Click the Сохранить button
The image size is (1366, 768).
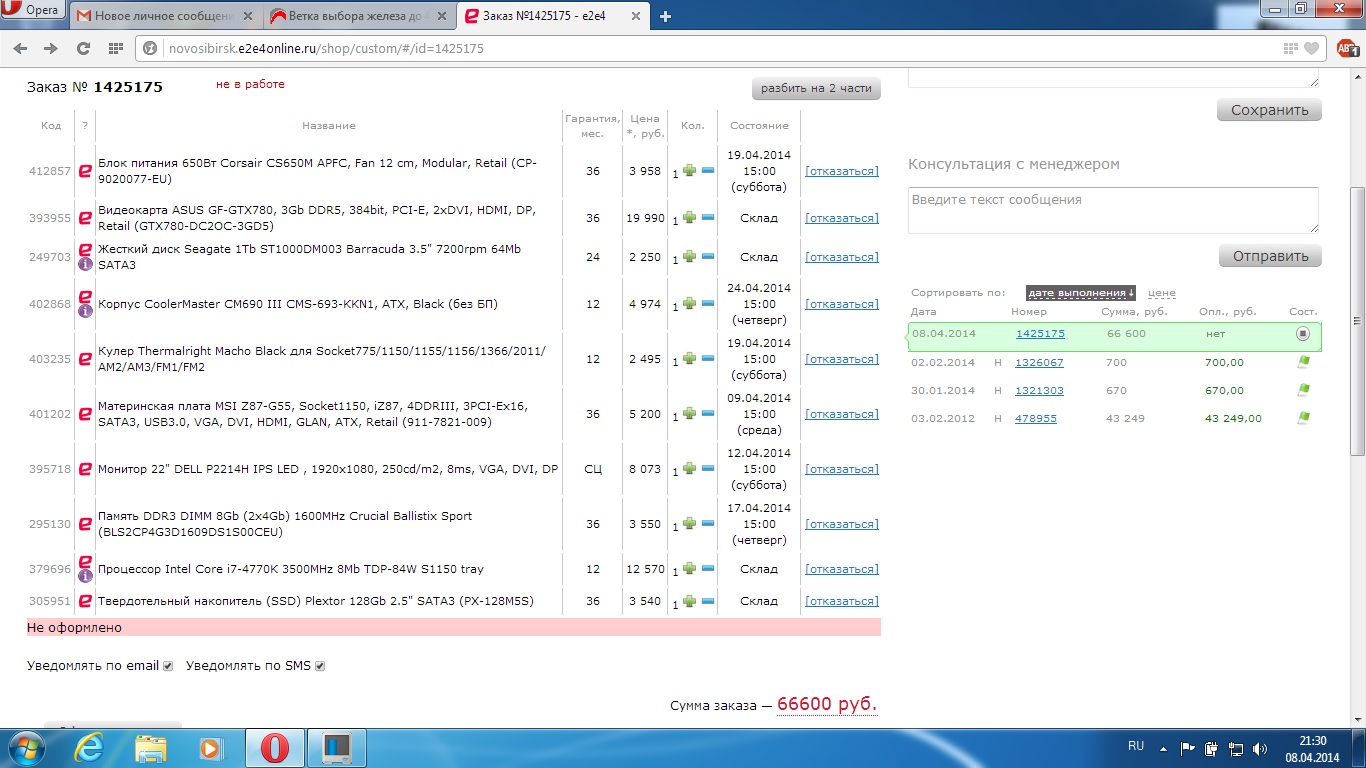point(1269,110)
